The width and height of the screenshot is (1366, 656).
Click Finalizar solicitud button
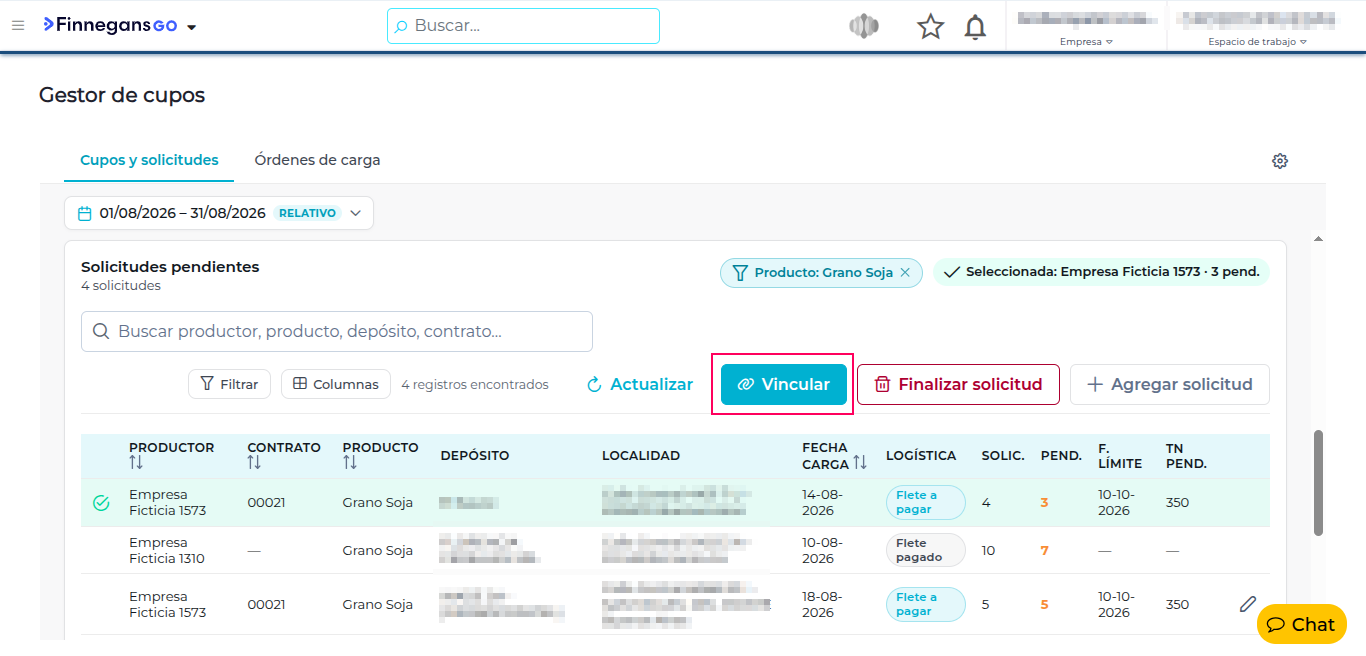[x=958, y=384]
